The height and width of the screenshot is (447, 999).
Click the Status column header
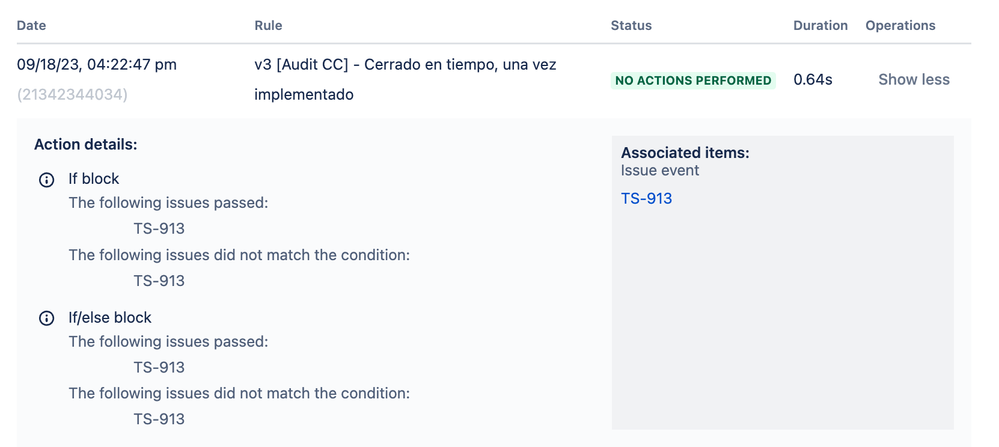631,25
